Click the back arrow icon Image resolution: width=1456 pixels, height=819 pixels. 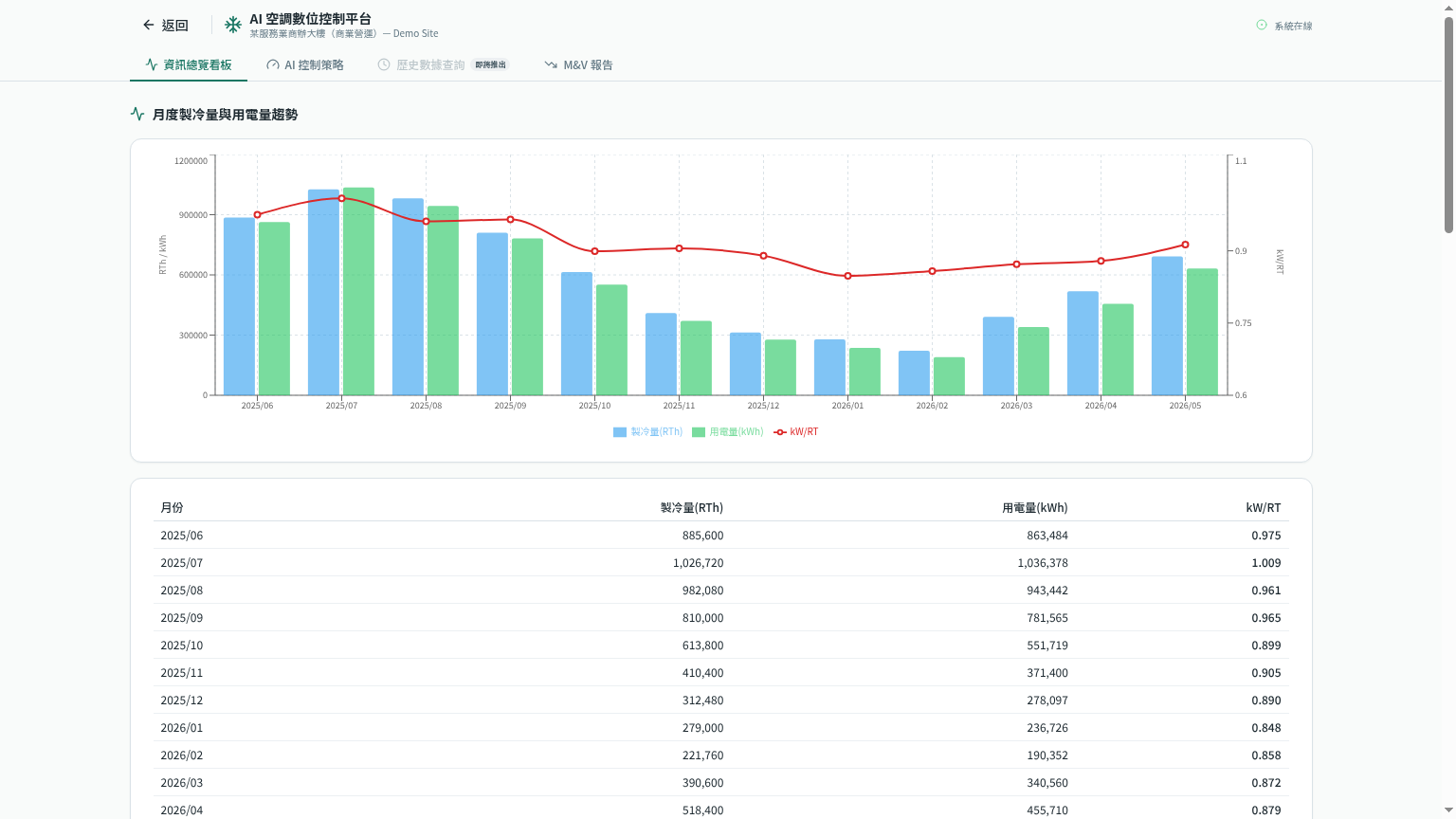pyautogui.click(x=148, y=26)
